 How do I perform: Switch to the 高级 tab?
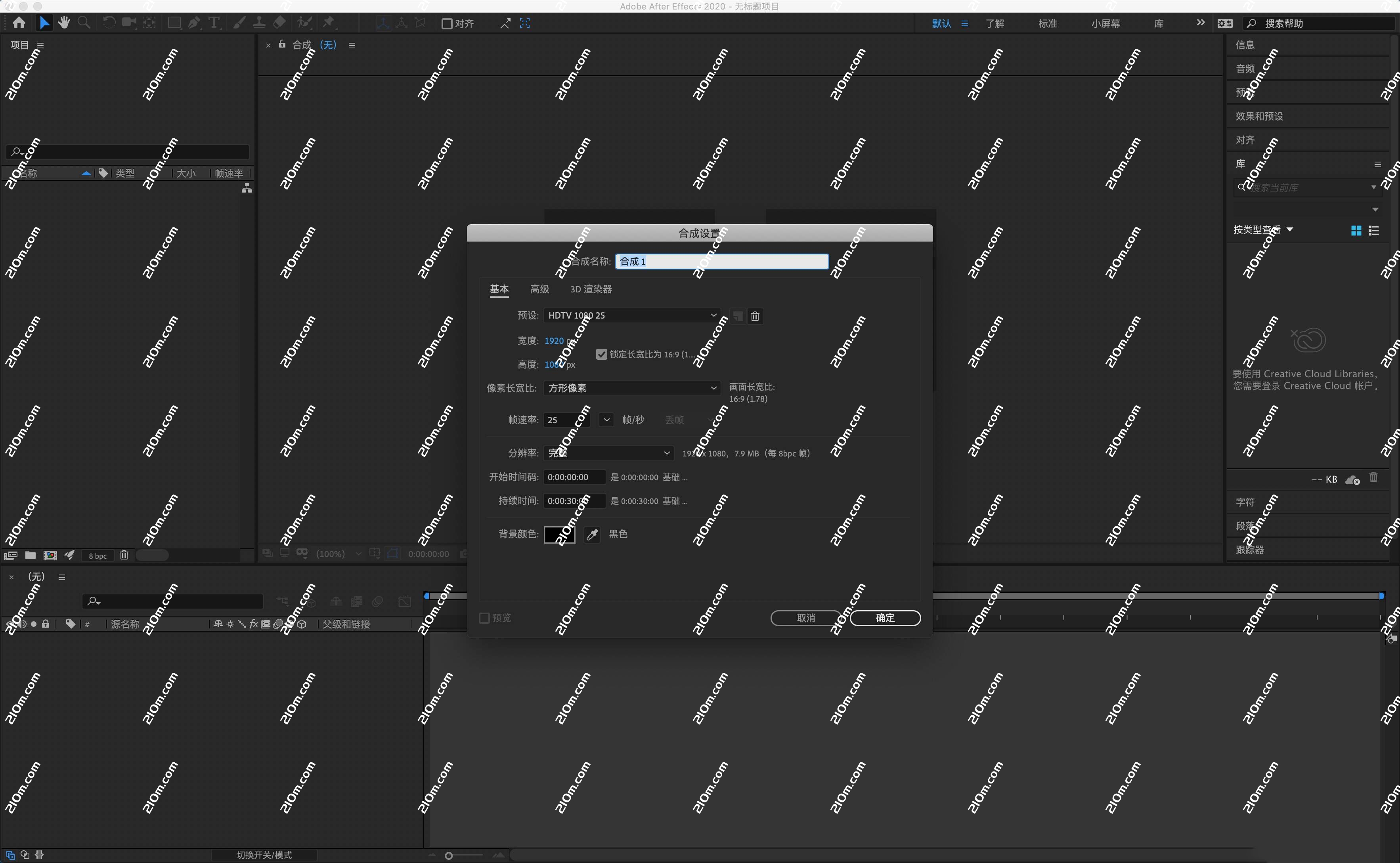(539, 289)
